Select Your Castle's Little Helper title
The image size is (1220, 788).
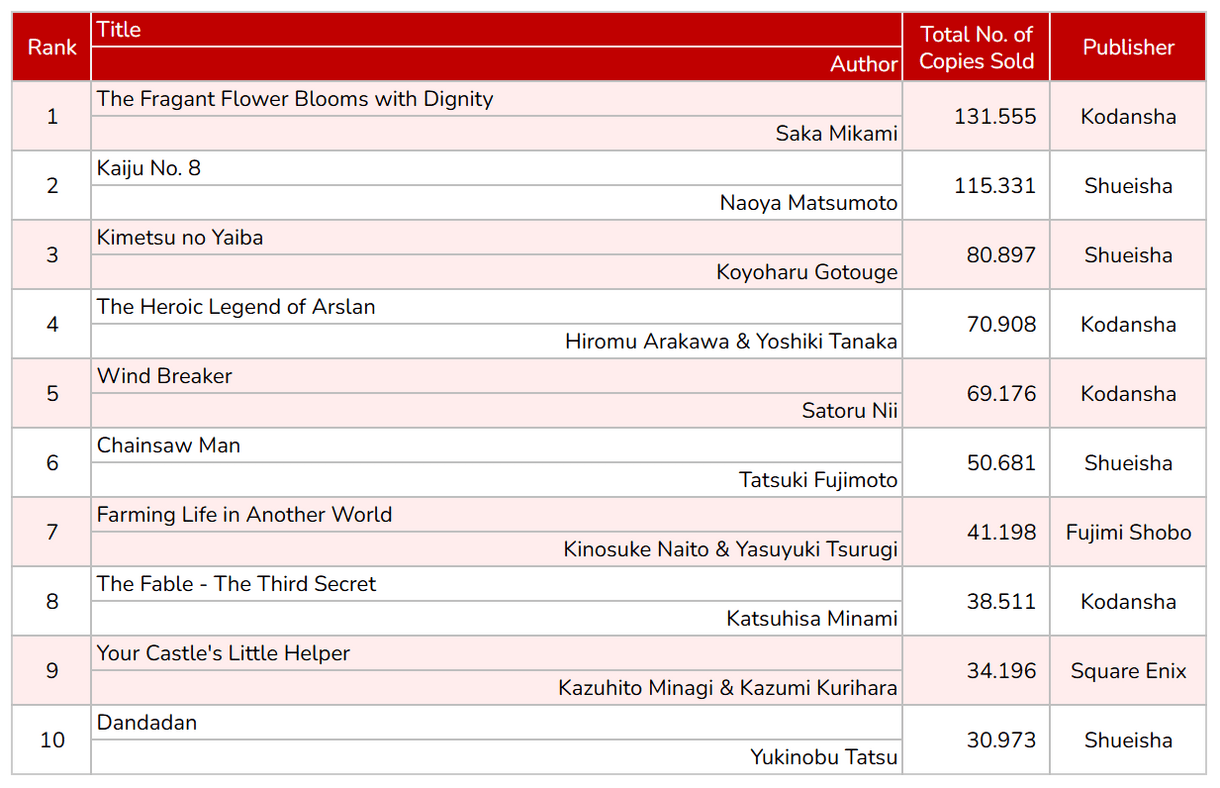[224, 653]
